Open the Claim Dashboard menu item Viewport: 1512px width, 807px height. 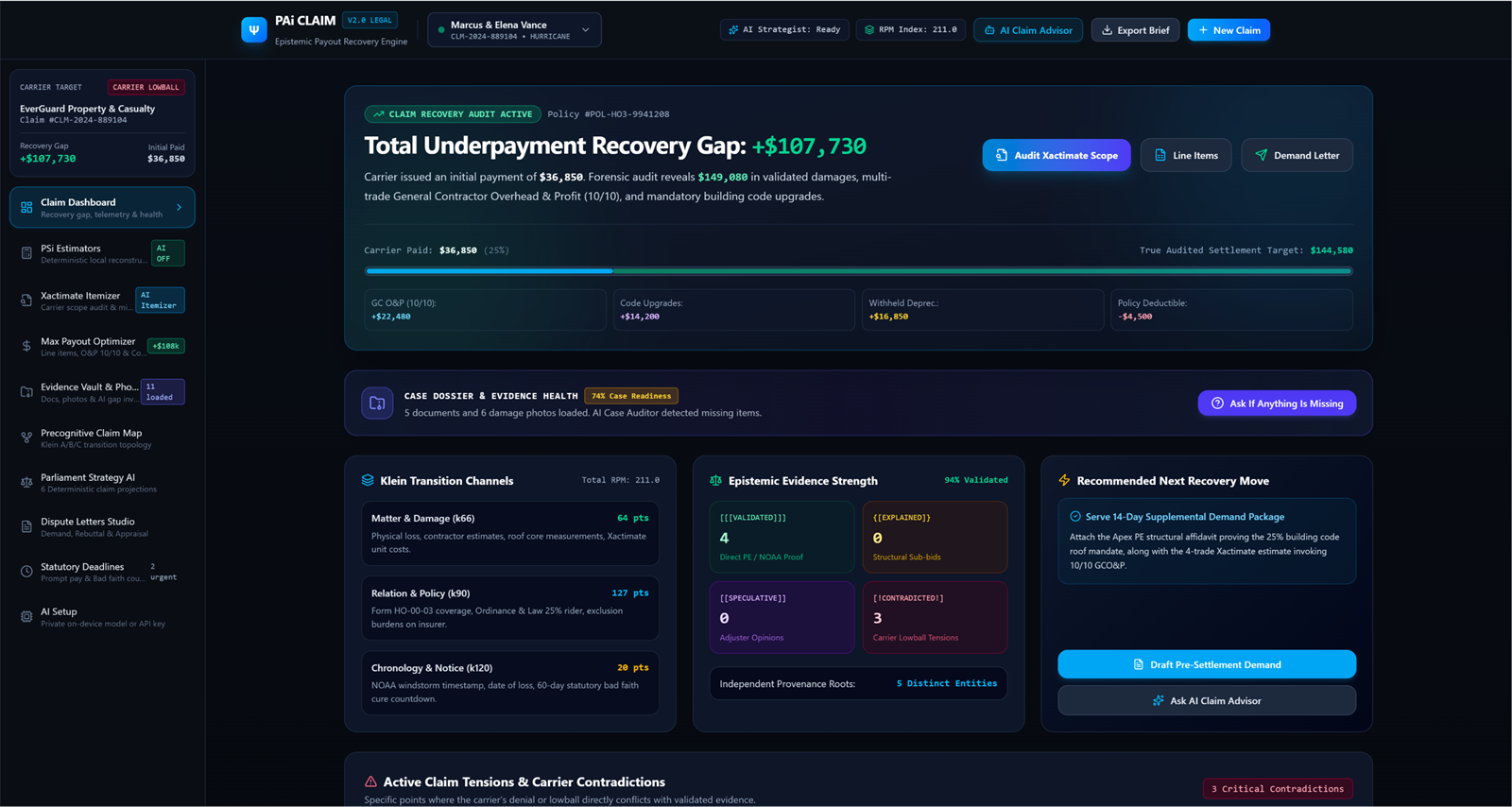pos(102,207)
